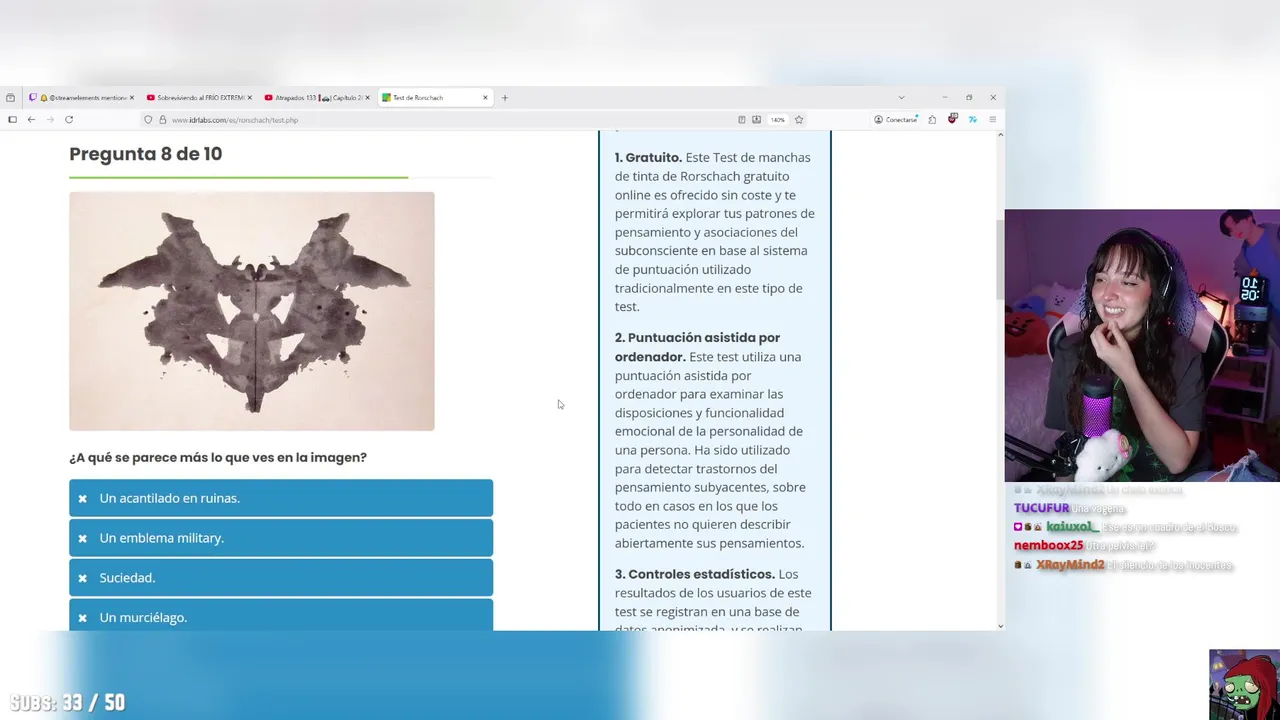Viewport: 1280px width, 720px height.
Task: Click the Pregunta 8 de 10 heading
Action: point(145,154)
